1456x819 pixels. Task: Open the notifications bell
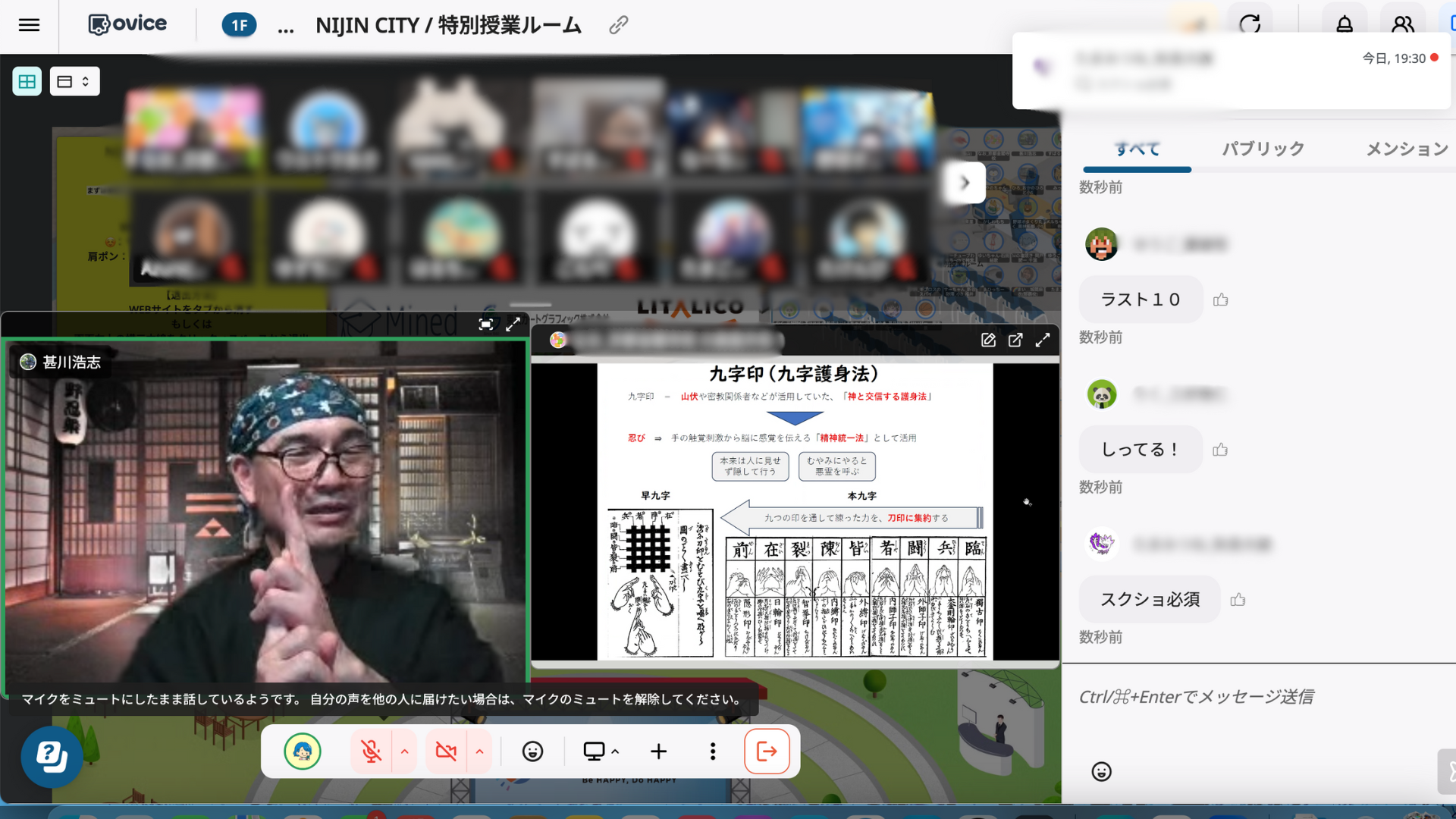(1344, 24)
